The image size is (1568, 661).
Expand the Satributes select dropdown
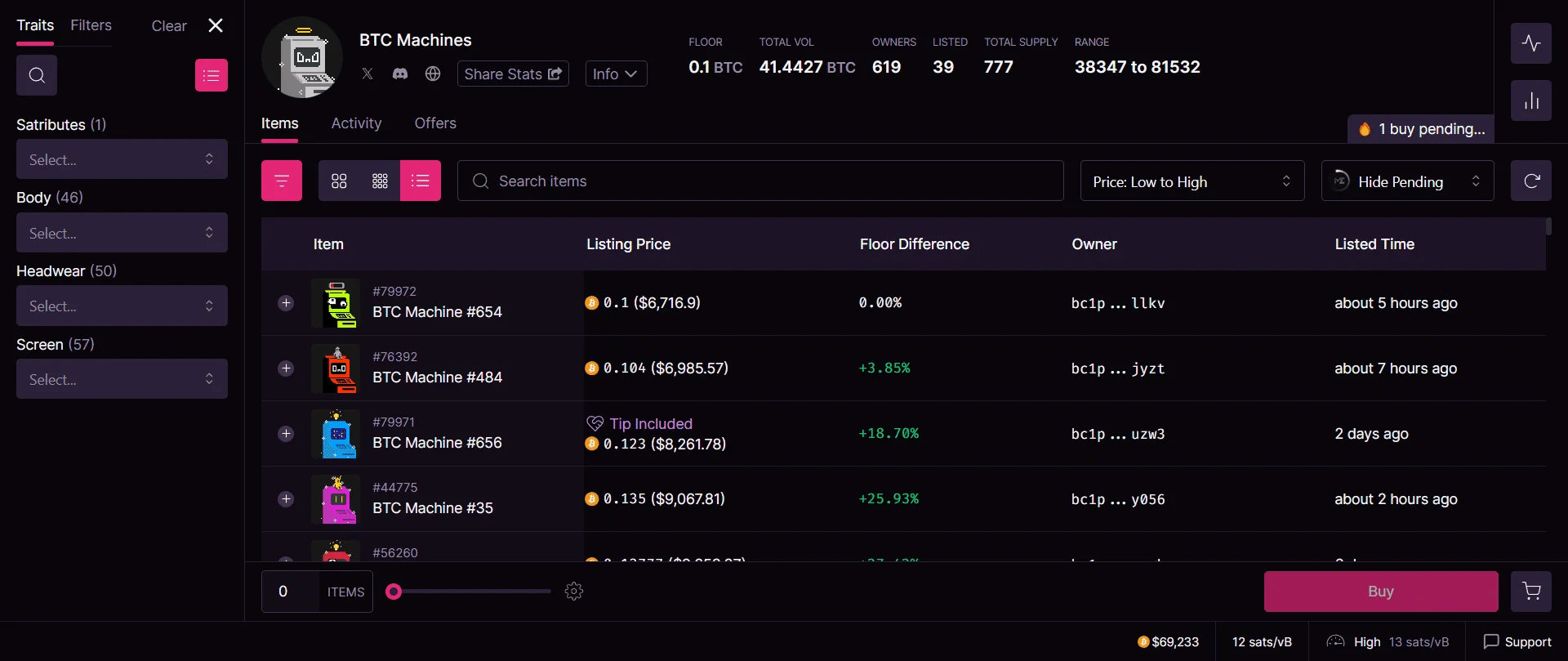tap(122, 159)
